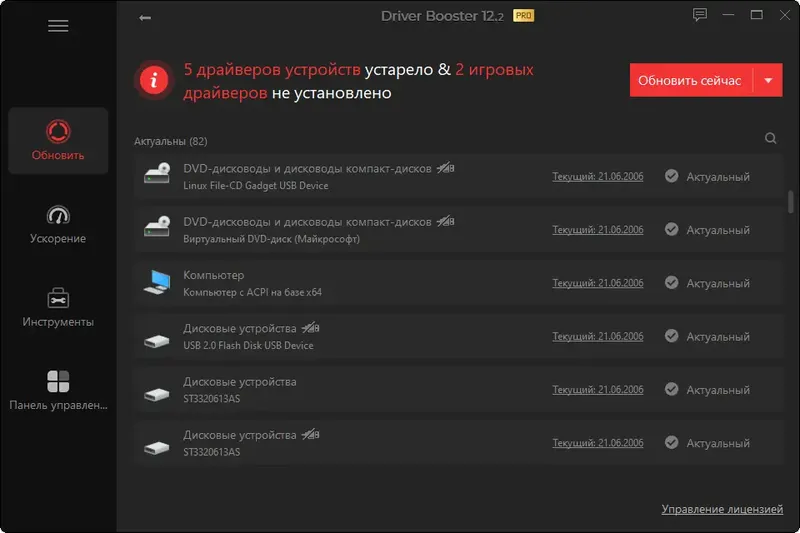Open current version link for Linux File-CD Gadget

[x=597, y=176]
